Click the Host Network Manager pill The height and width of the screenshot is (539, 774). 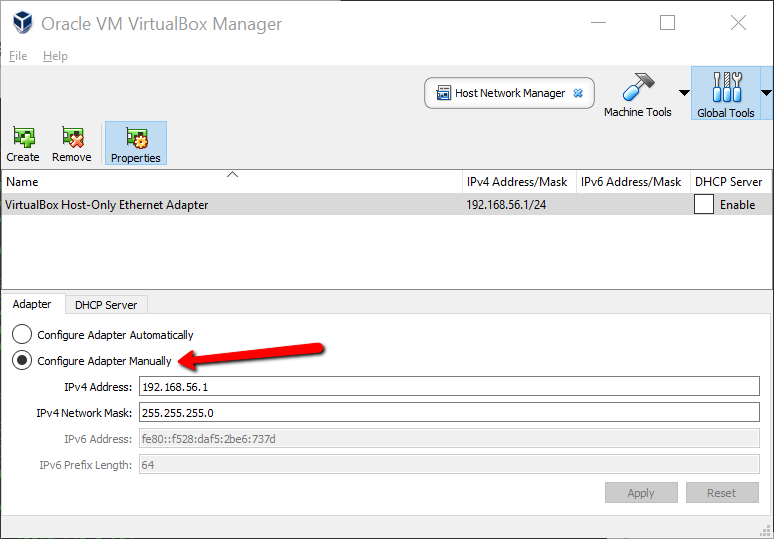click(509, 93)
